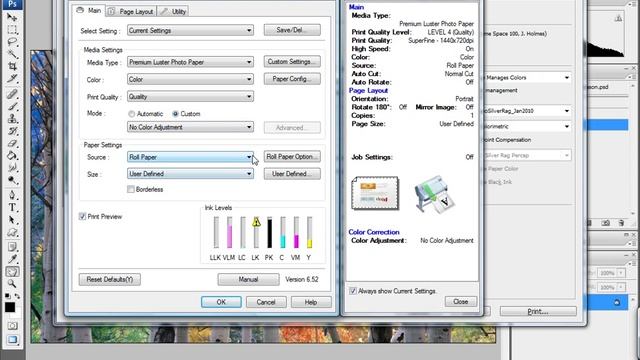Viewport: 640px width, 360px height.
Task: Select the Notes tool
Action: pos(12,247)
